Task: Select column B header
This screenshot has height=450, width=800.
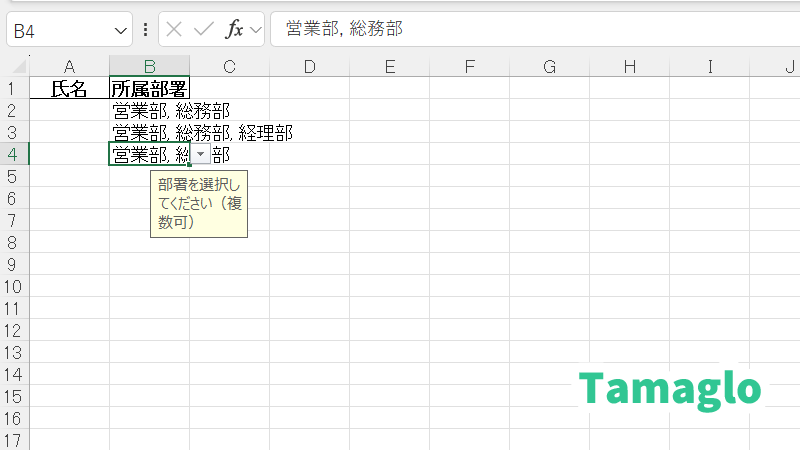Action: (149, 67)
